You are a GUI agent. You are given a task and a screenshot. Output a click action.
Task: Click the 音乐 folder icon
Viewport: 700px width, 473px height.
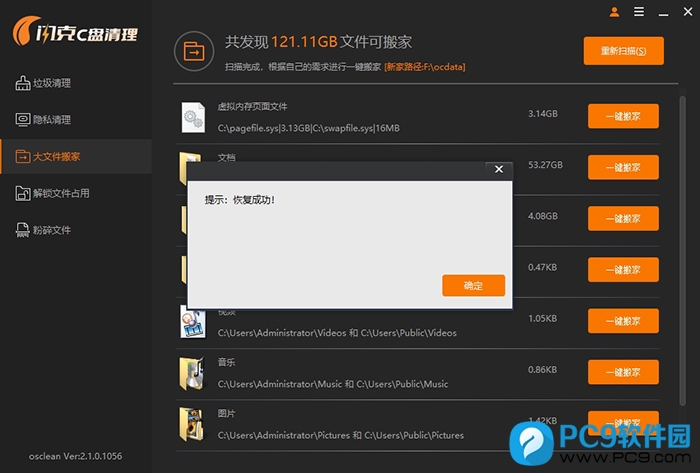(192, 373)
